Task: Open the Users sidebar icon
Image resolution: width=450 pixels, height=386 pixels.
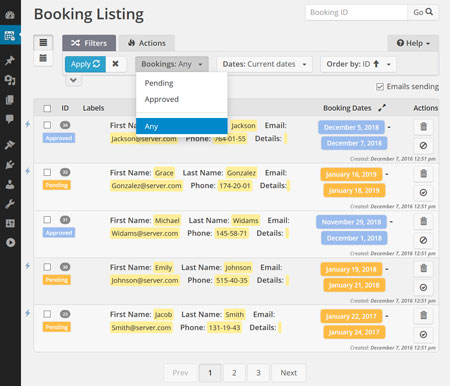Action: (10, 184)
